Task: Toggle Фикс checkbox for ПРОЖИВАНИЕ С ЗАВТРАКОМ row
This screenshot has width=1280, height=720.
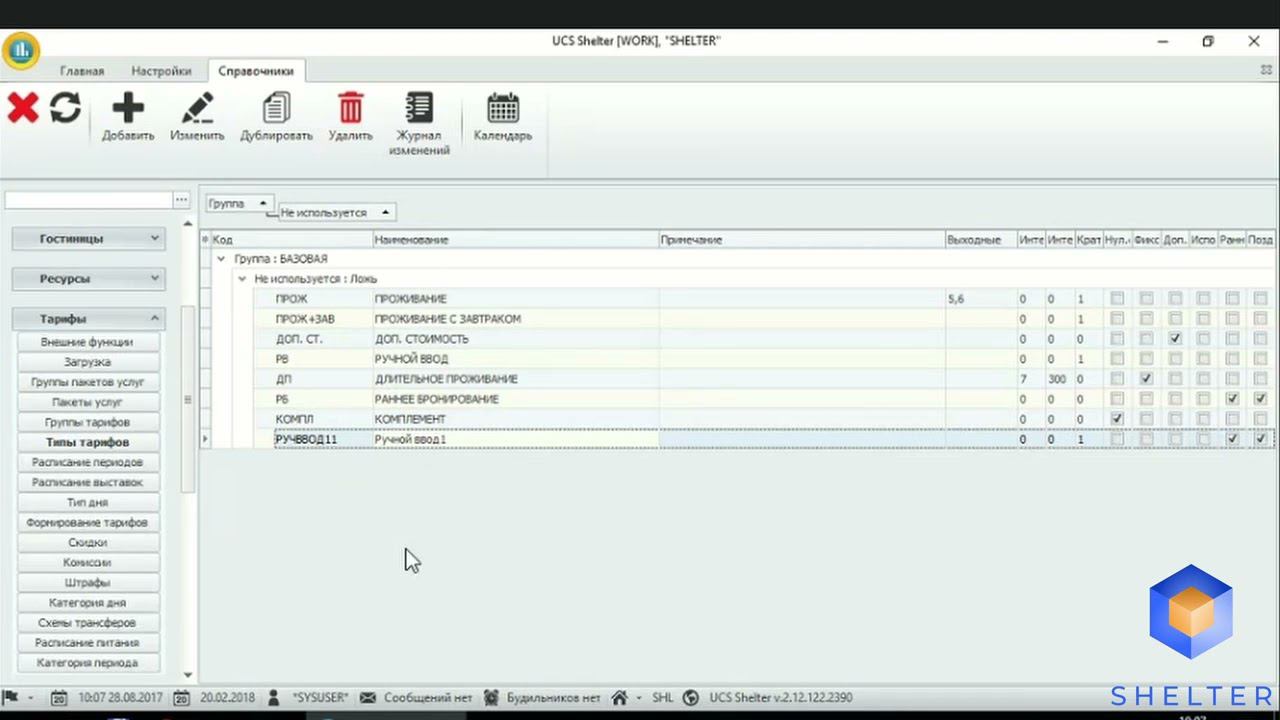Action: tap(1146, 319)
